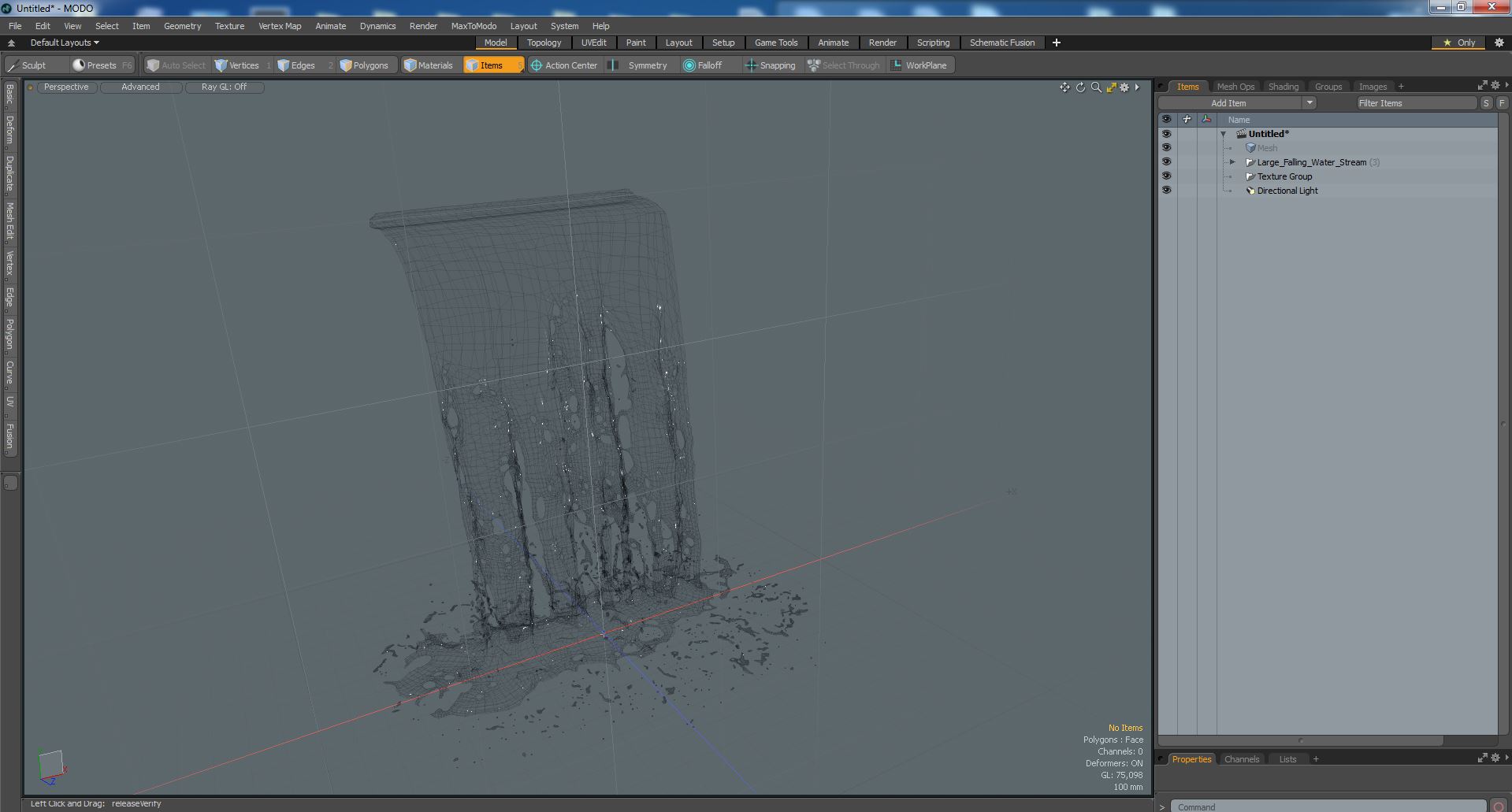Expand the Large_Falling_Water_Stream group

tap(1232, 162)
